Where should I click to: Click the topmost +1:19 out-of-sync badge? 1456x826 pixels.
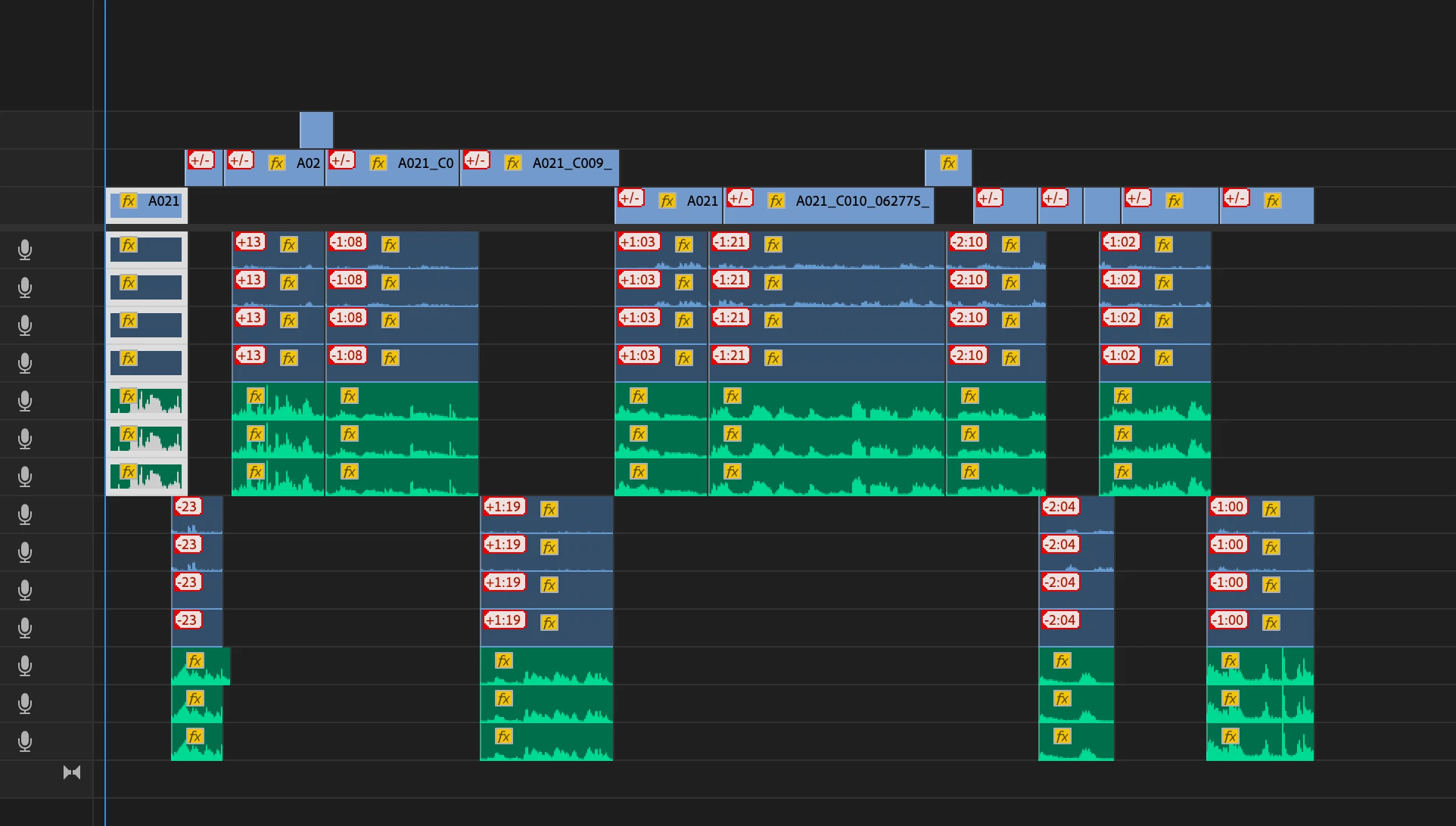click(504, 507)
